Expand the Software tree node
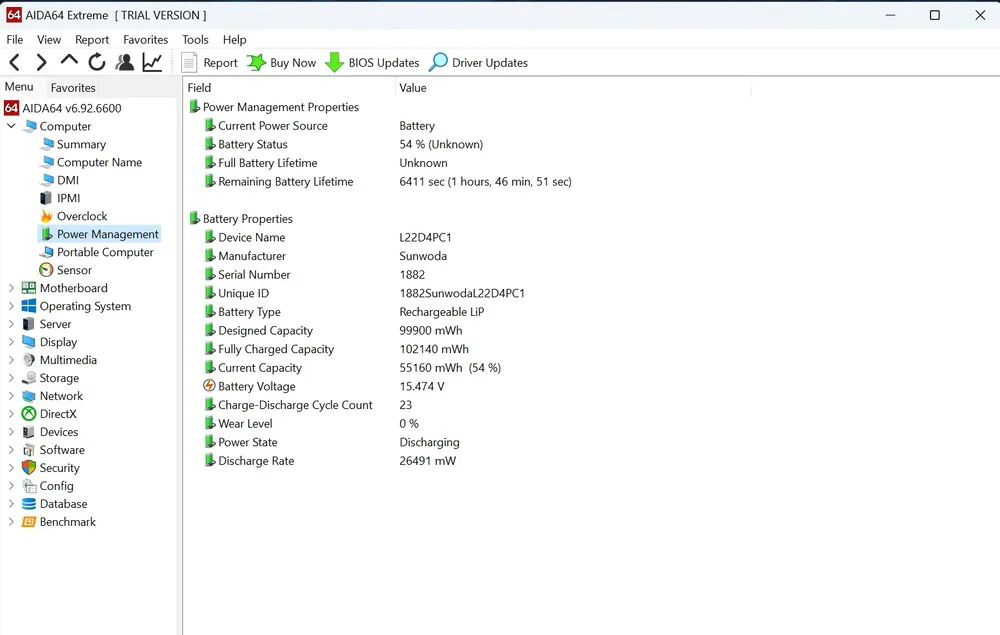Image resolution: width=1000 pixels, height=635 pixels. [11, 450]
